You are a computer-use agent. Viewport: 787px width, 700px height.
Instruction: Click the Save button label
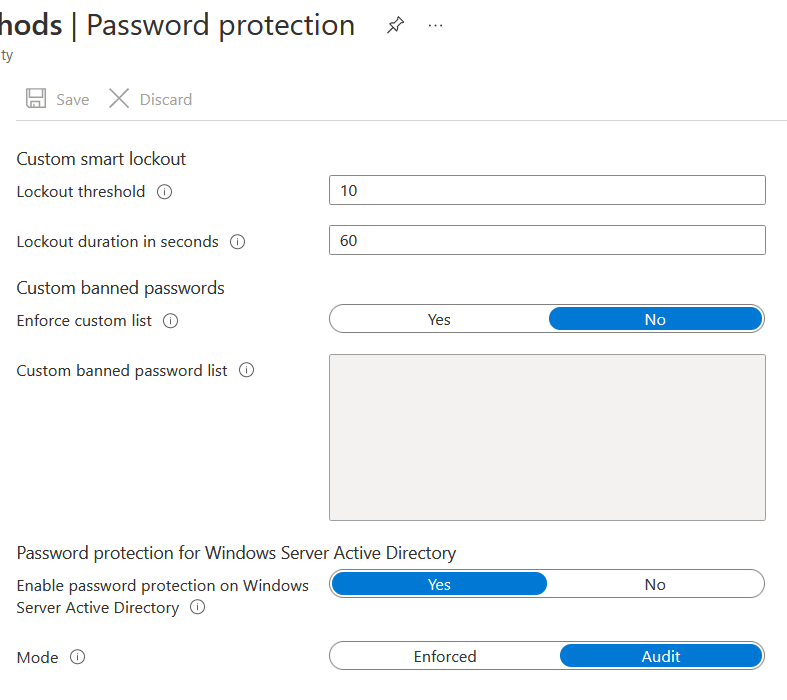73,99
